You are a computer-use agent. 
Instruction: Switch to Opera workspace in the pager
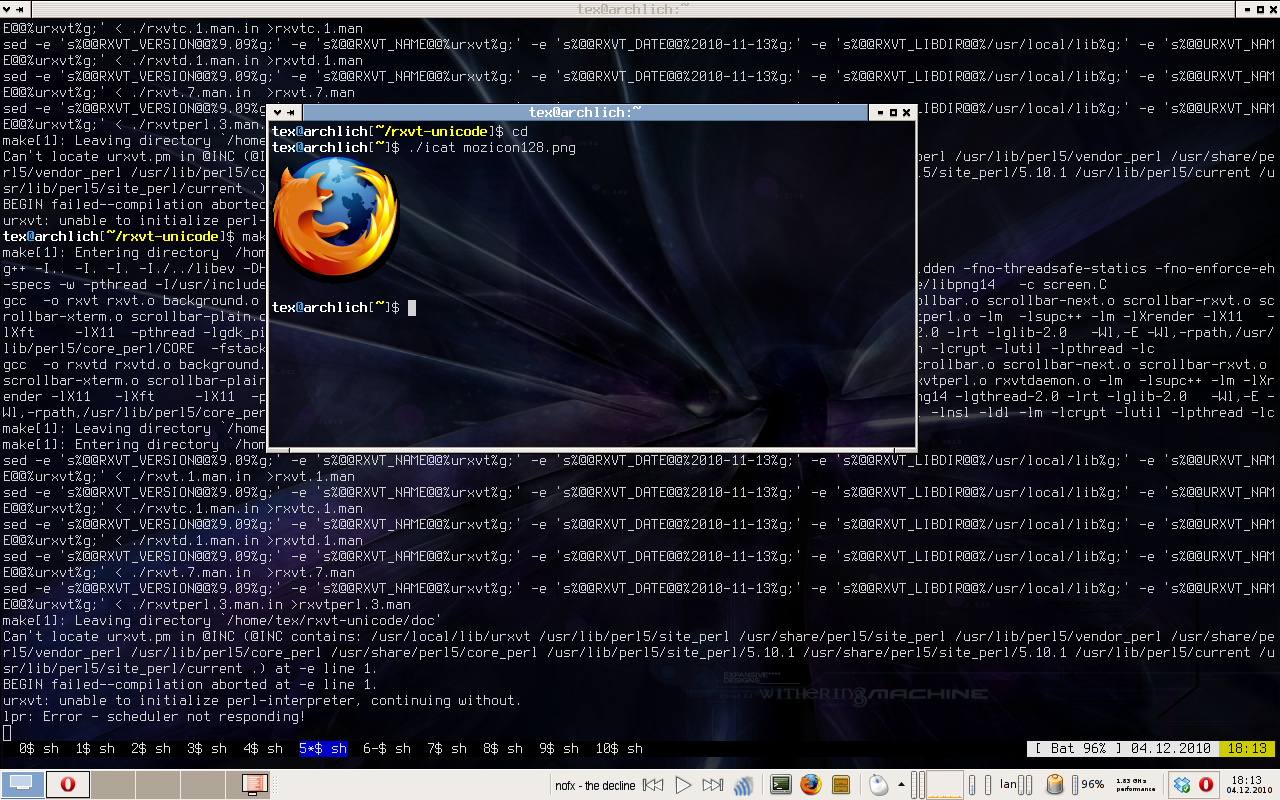click(x=68, y=785)
